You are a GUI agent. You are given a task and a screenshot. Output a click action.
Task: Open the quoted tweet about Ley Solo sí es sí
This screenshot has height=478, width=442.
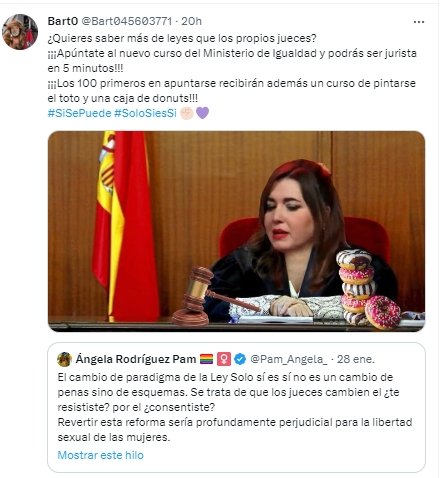[x=236, y=407]
